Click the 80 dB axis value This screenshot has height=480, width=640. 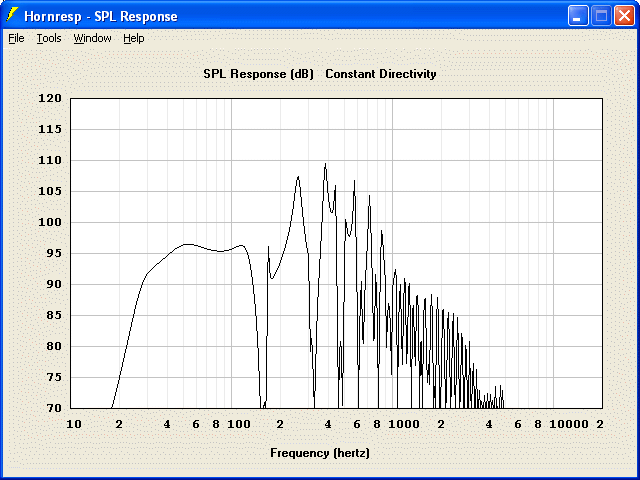[x=53, y=347]
